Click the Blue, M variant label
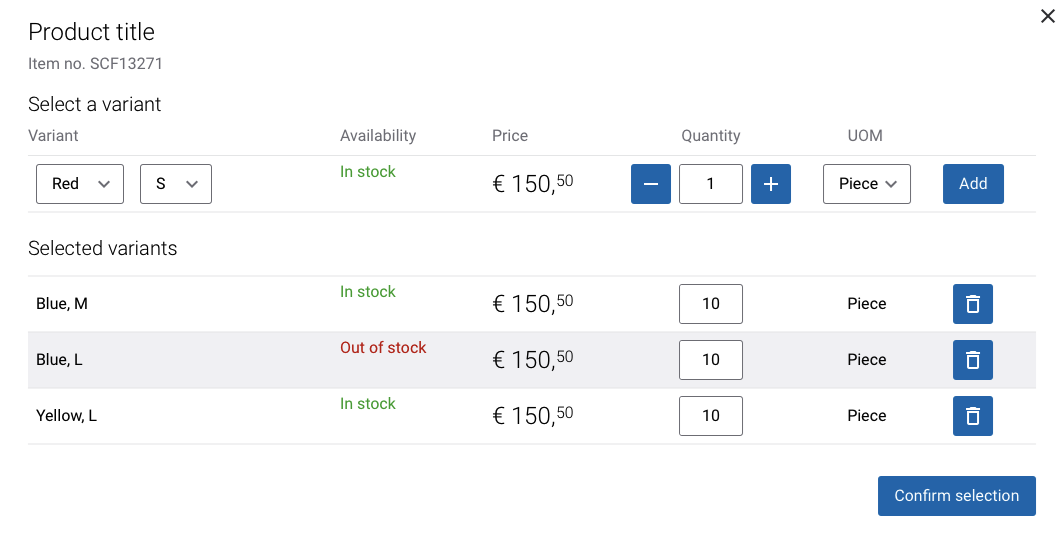This screenshot has height=544, width=1064. tap(62, 304)
